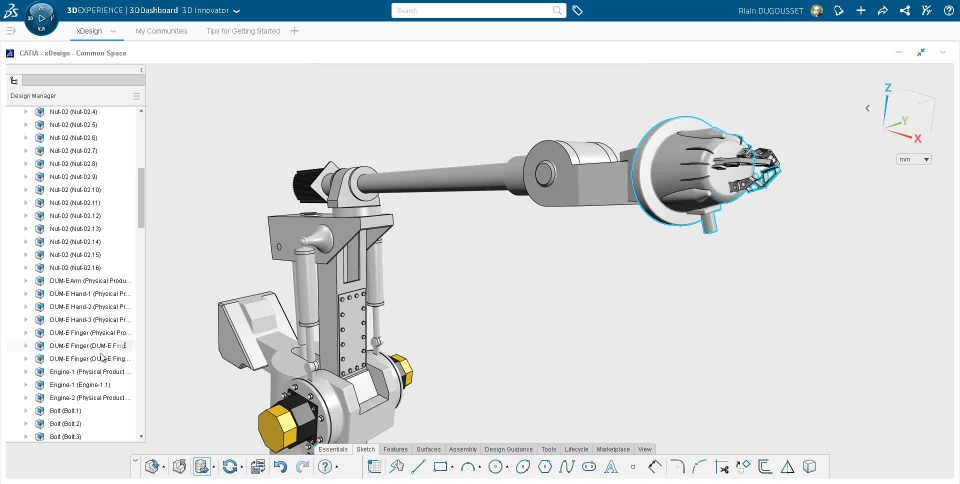Viewport: 960px width, 484px height.
Task: Expand the Engine-1 (Engine-1.1) tree node
Action: 26,385
